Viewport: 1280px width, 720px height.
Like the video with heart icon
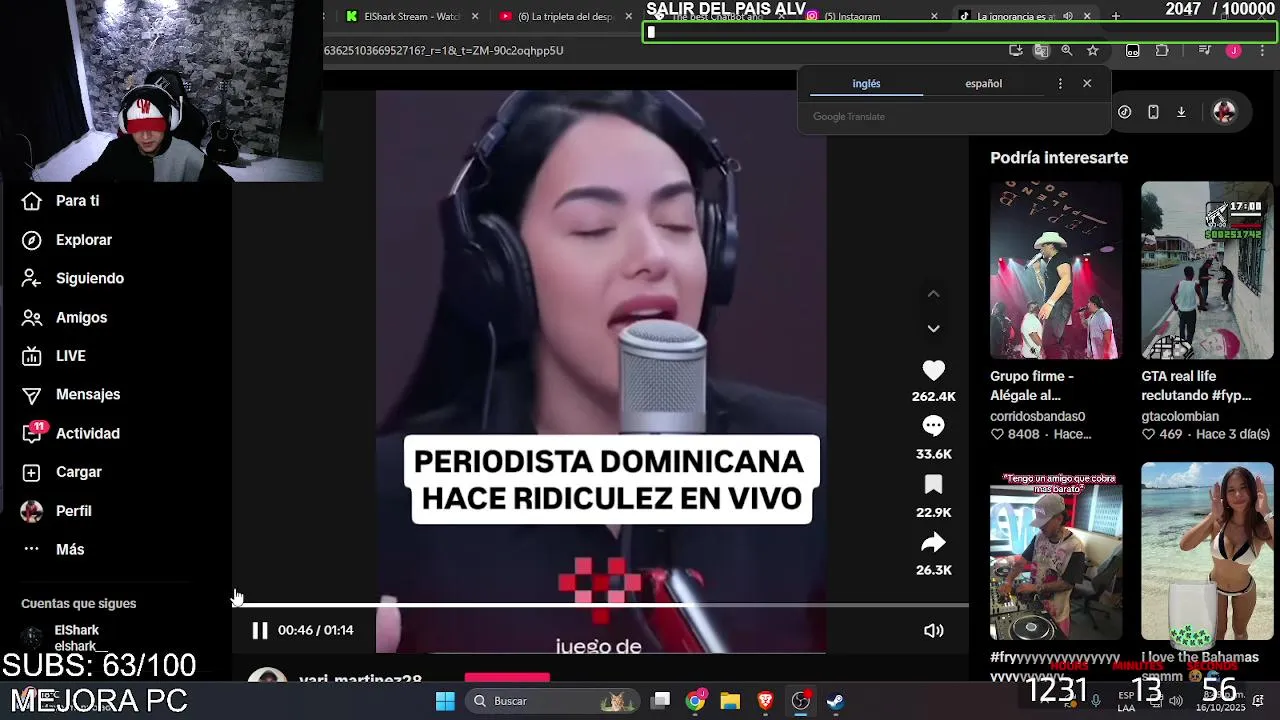933,371
